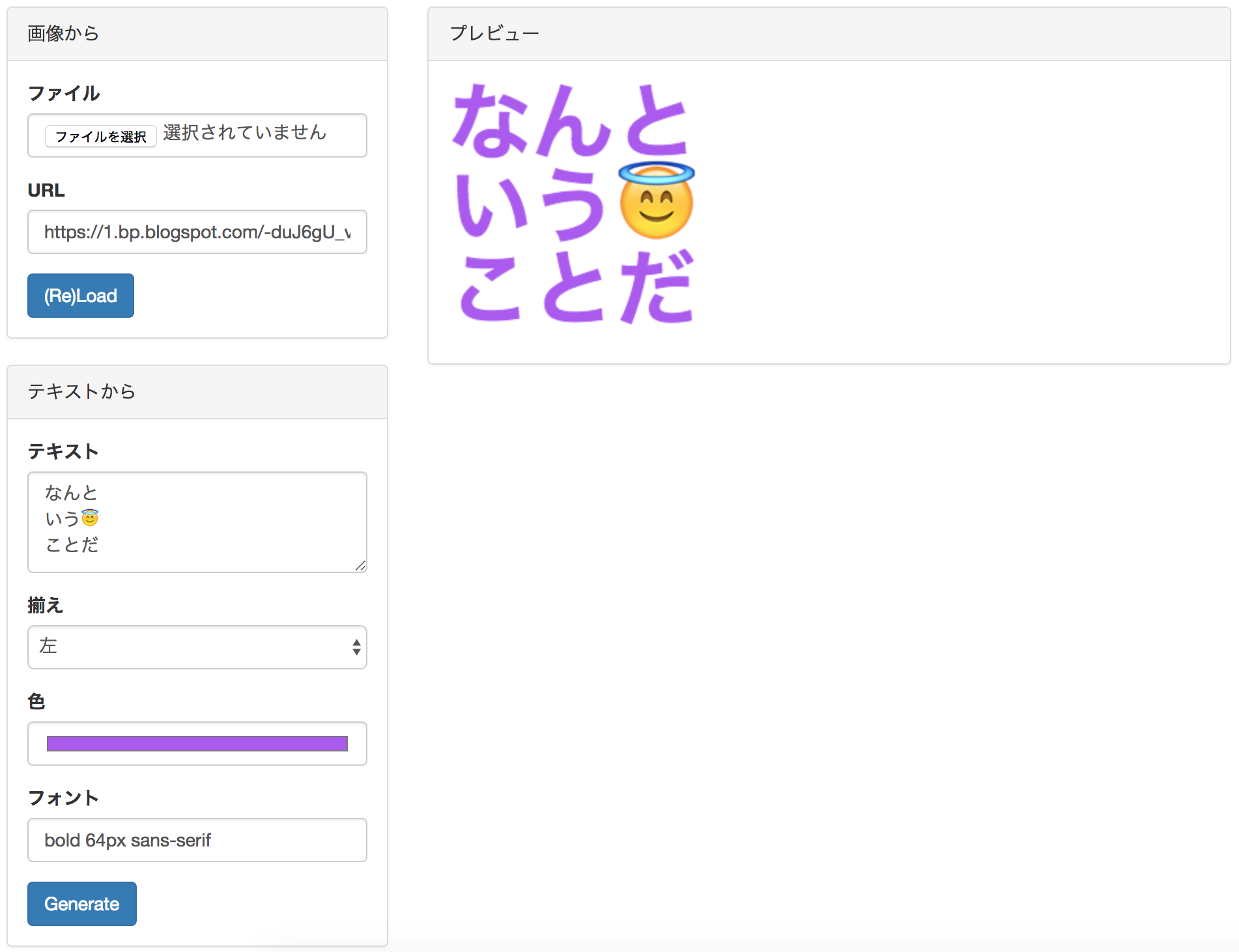The image size is (1239, 952).
Task: Click the Generate button to create emoji
Action: click(81, 904)
